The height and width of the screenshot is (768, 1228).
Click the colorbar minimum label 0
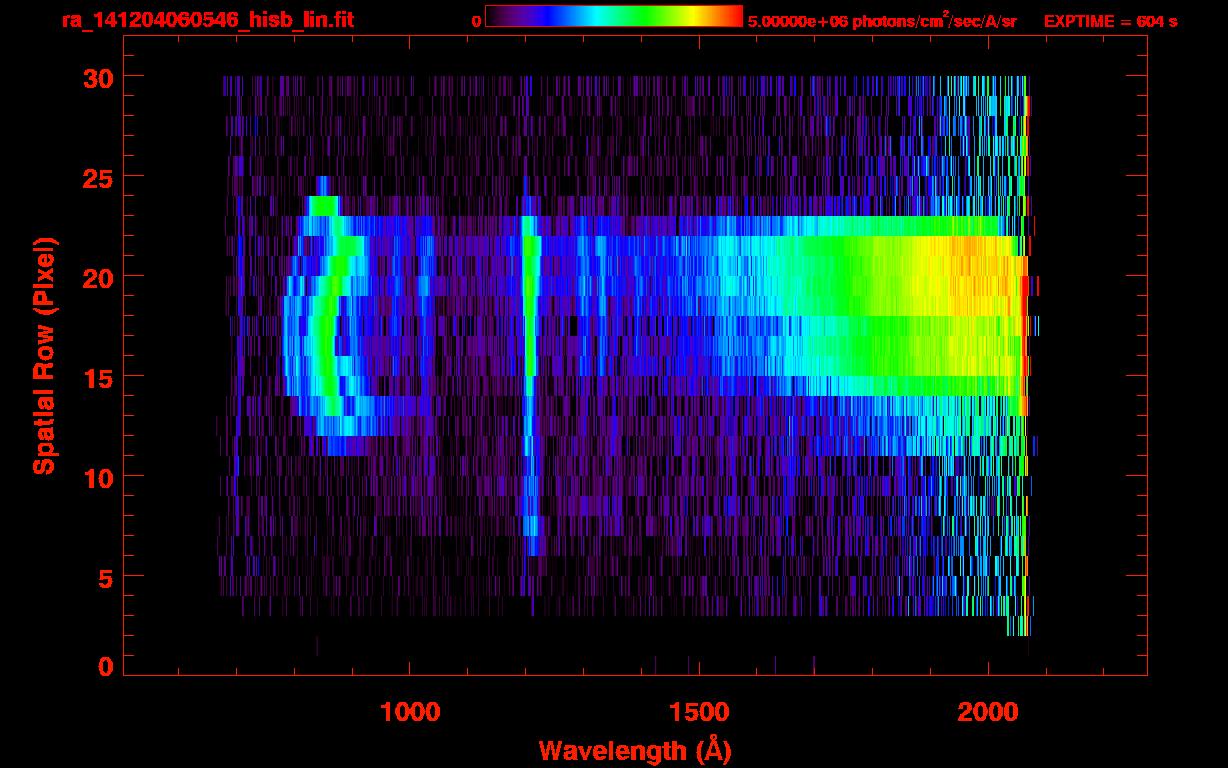click(x=476, y=22)
